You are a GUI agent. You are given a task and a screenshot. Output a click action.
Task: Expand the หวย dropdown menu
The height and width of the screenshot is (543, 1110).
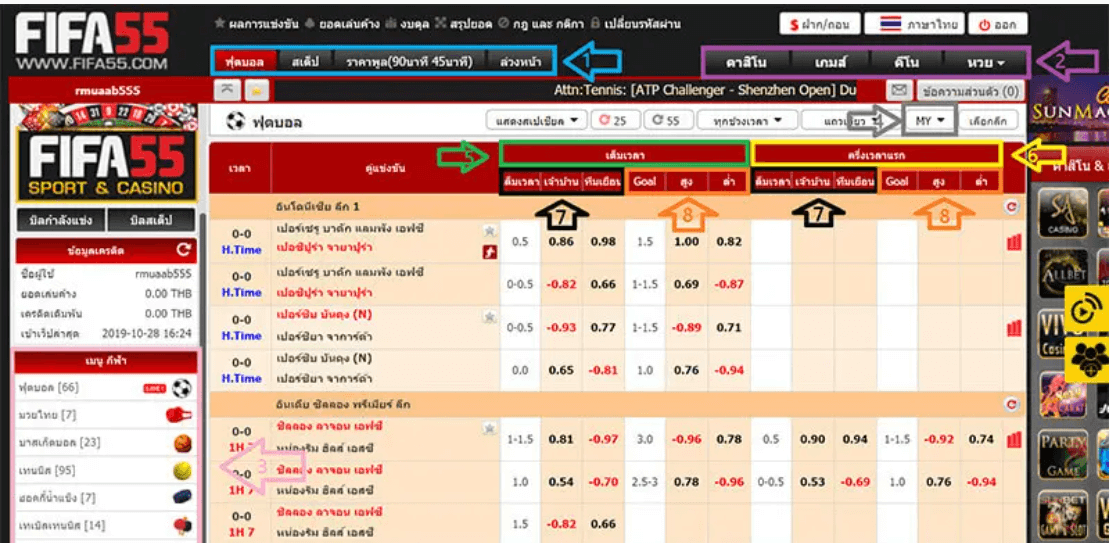[x=985, y=62]
